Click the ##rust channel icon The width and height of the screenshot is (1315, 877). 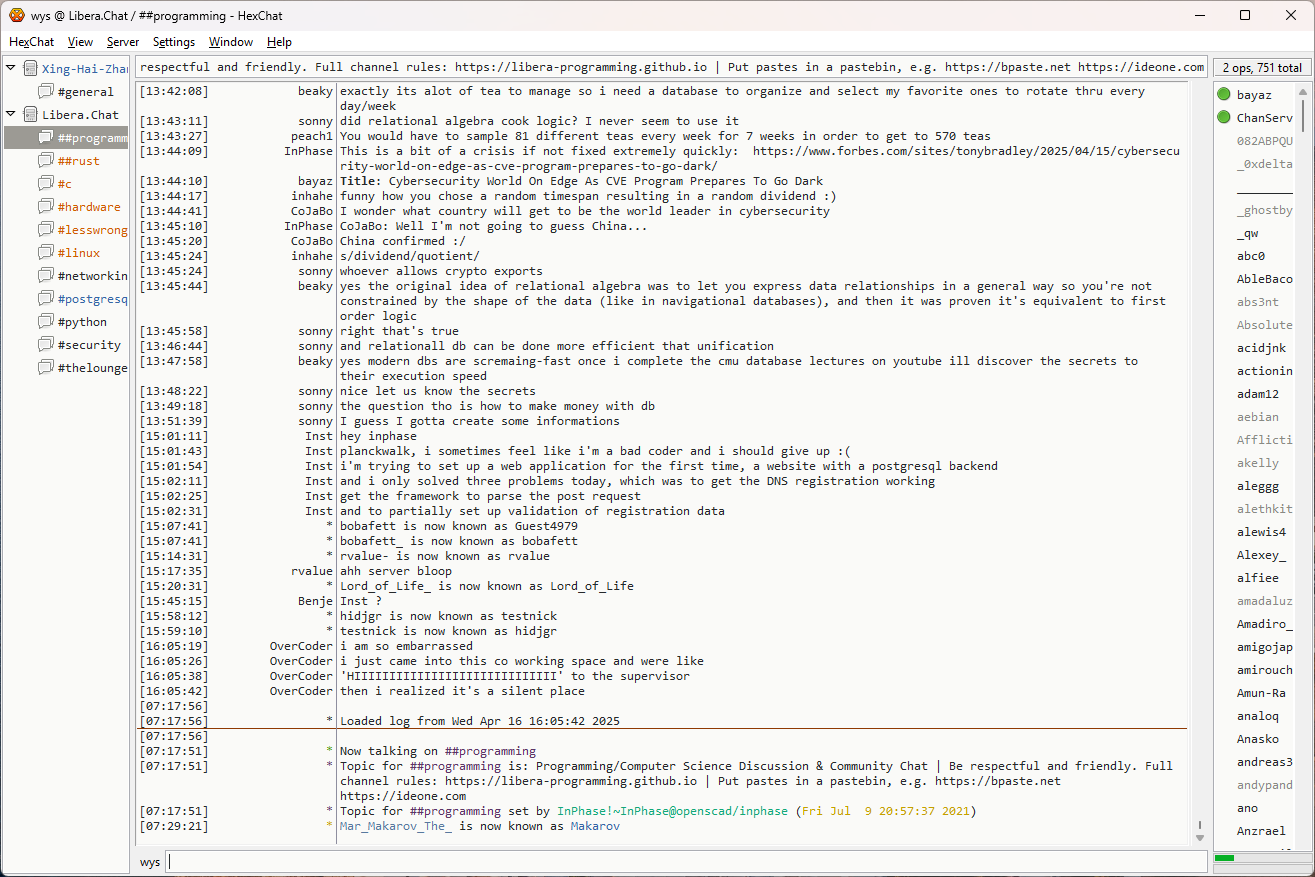(46, 161)
